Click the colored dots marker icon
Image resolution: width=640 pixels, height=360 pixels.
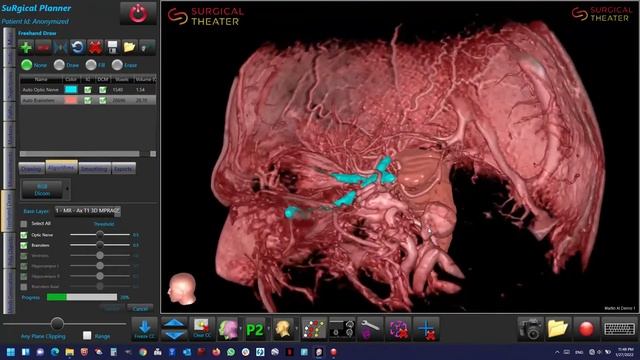(314, 329)
